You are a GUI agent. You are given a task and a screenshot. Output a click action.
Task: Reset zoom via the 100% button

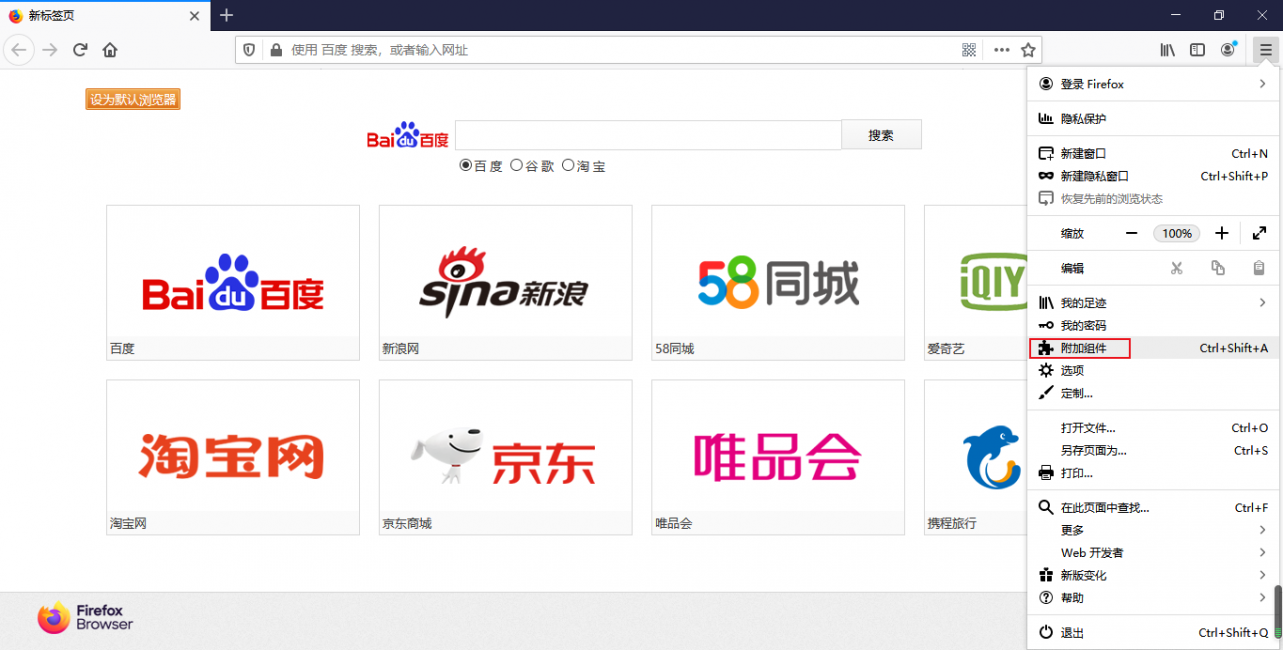(1177, 233)
